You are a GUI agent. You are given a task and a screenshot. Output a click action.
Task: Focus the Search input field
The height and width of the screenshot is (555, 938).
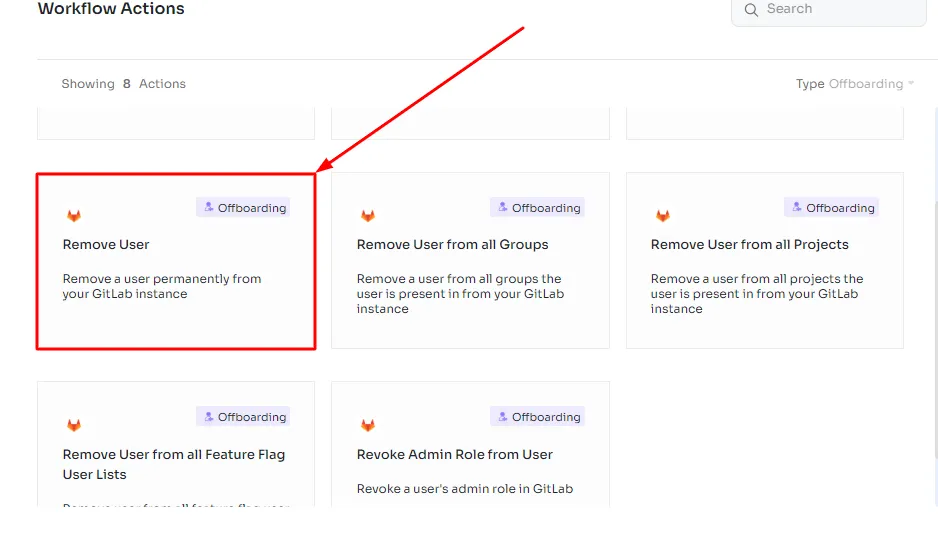click(x=829, y=10)
